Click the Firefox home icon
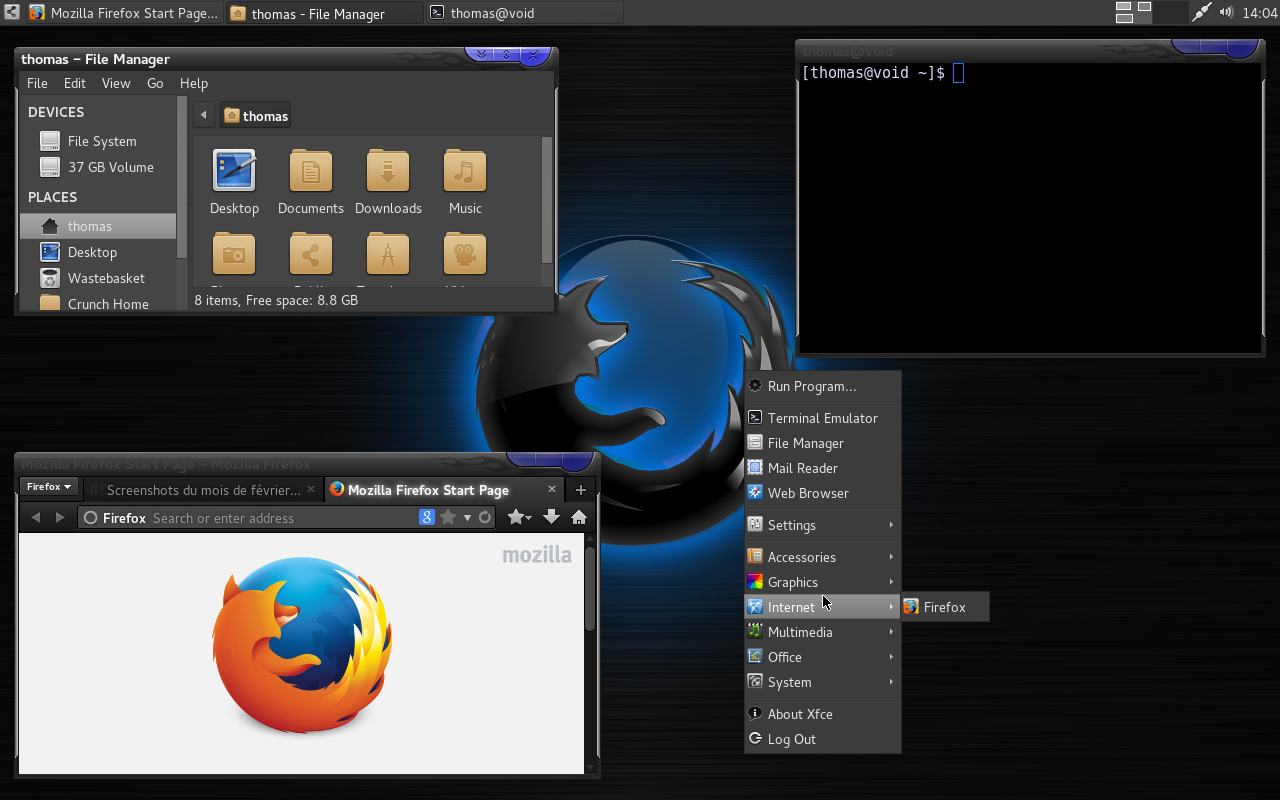Screen dimensions: 1280x800 (x=579, y=518)
